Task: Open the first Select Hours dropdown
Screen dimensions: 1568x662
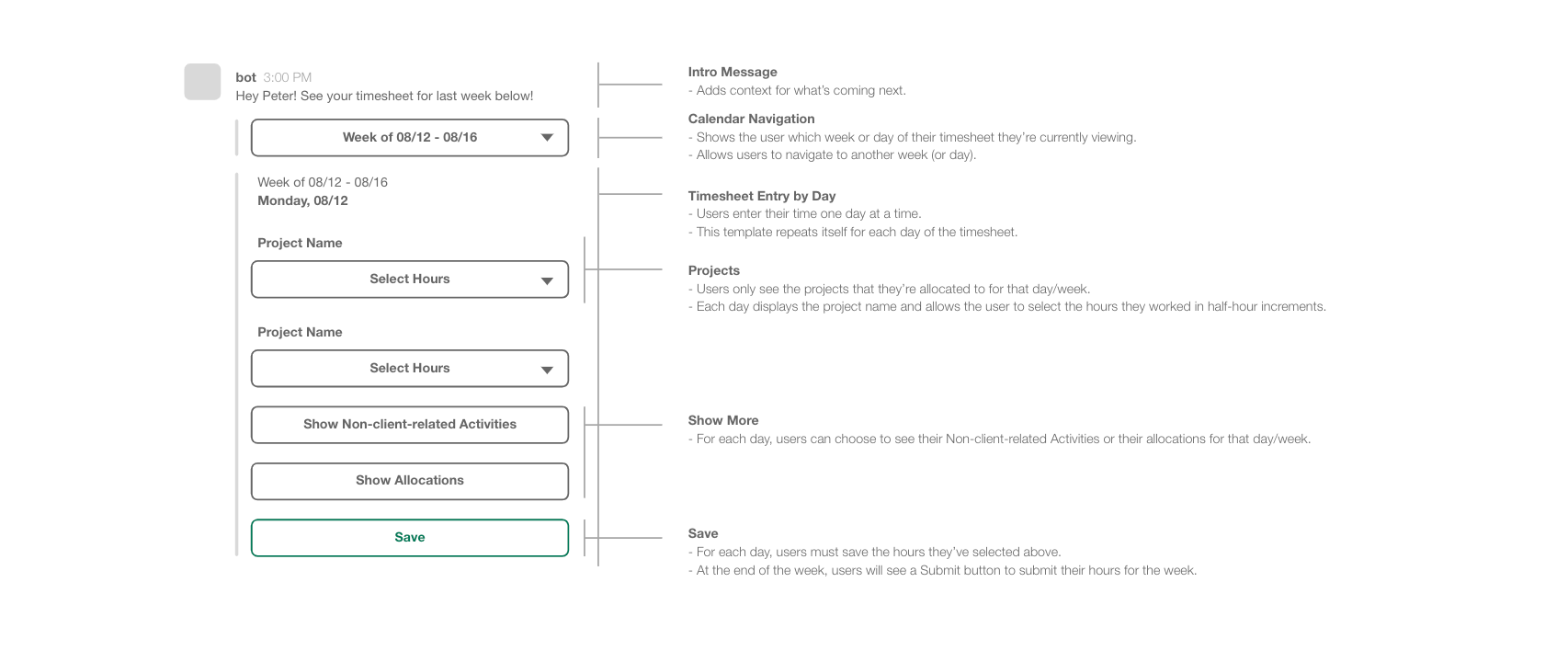Action: (410, 280)
